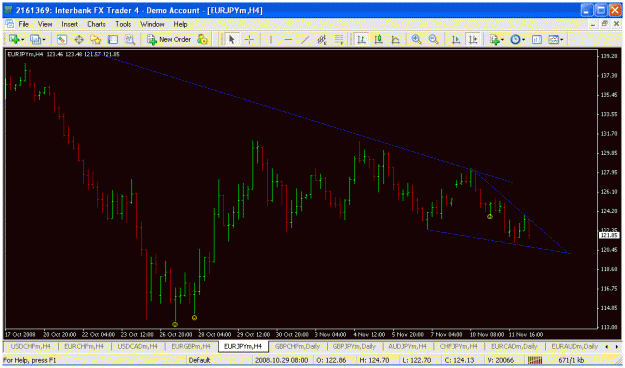This screenshot has width=625, height=368.
Task: Switch to Candlesticks chart display
Action: pyautogui.click(x=378, y=39)
